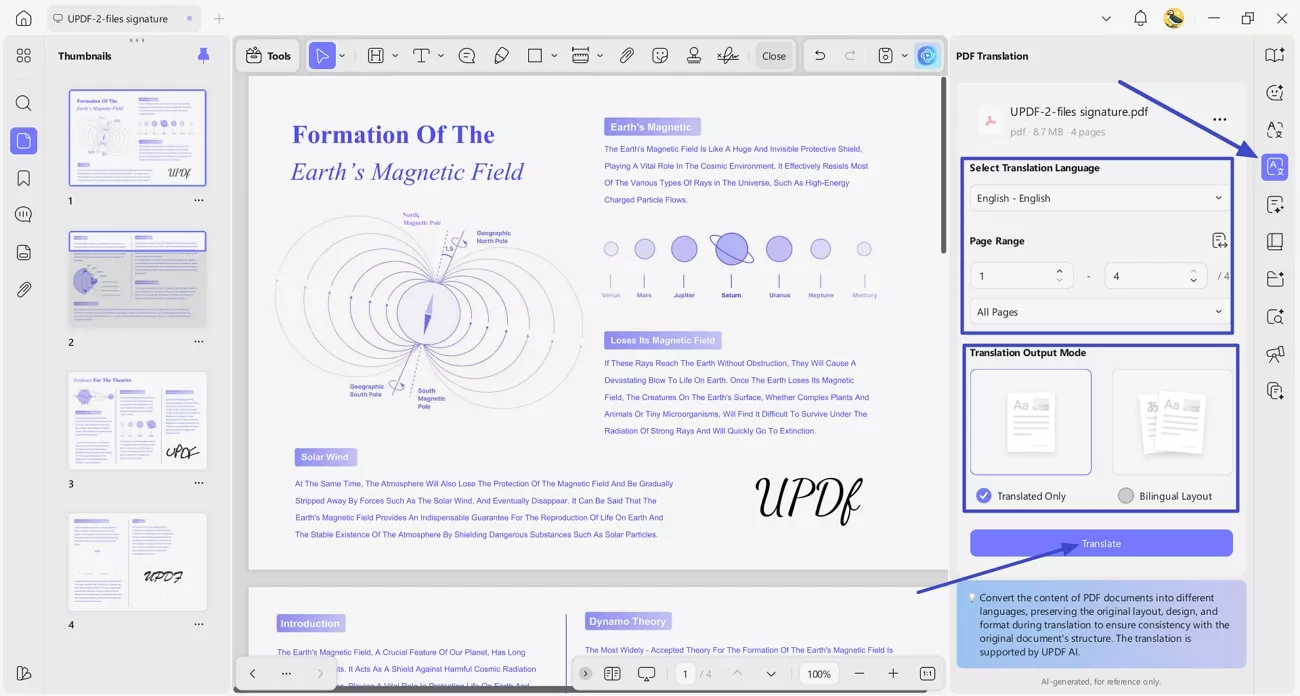Open more options for page 2 thumbnail

tap(199, 342)
